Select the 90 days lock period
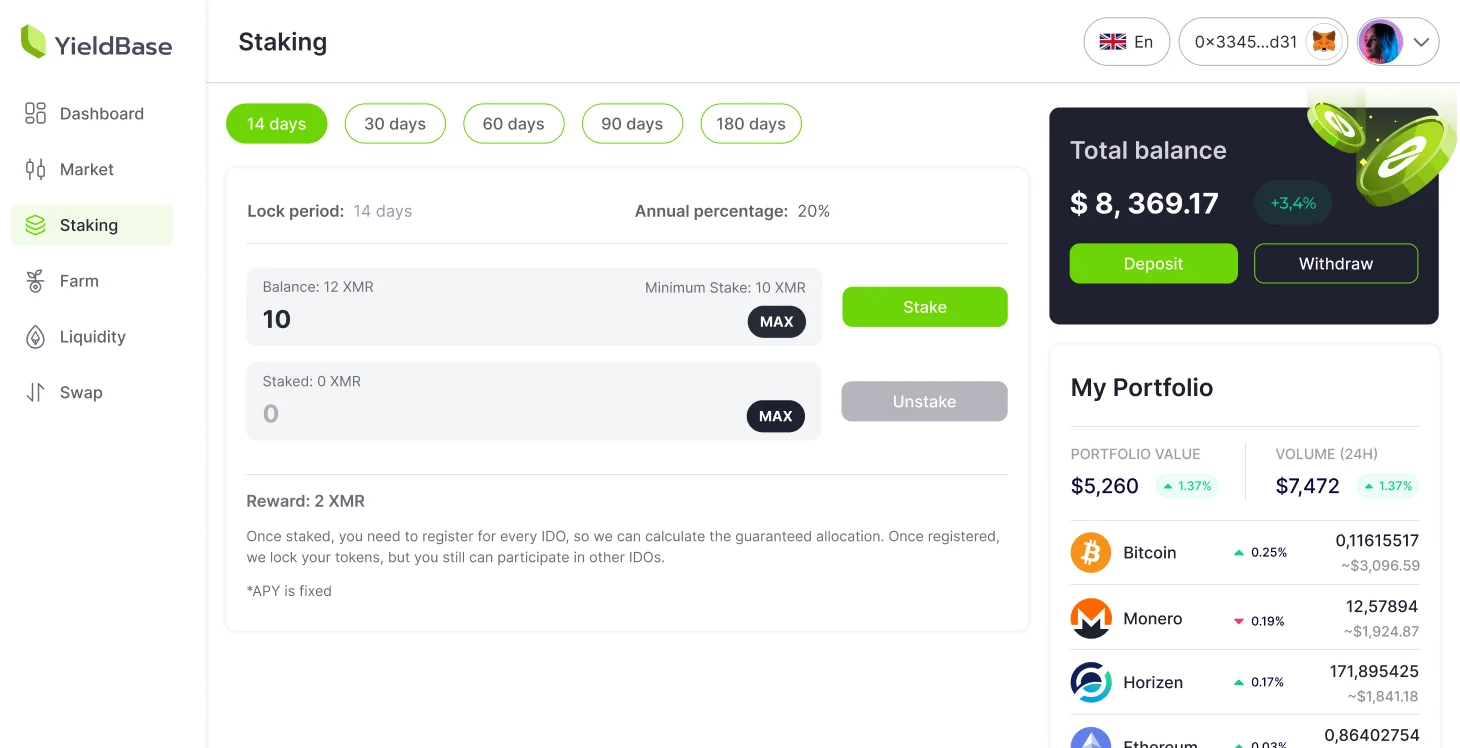This screenshot has height=748, width=1460. (x=632, y=124)
